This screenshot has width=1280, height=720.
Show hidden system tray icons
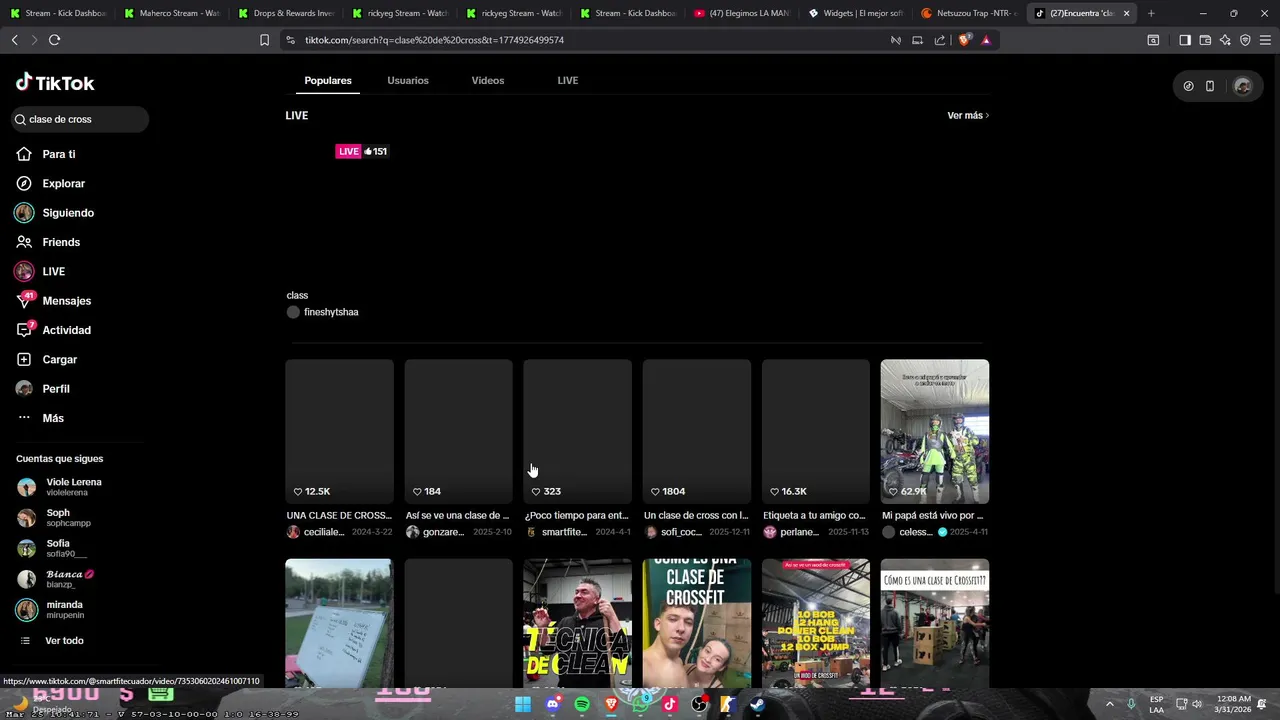tap(1109, 704)
